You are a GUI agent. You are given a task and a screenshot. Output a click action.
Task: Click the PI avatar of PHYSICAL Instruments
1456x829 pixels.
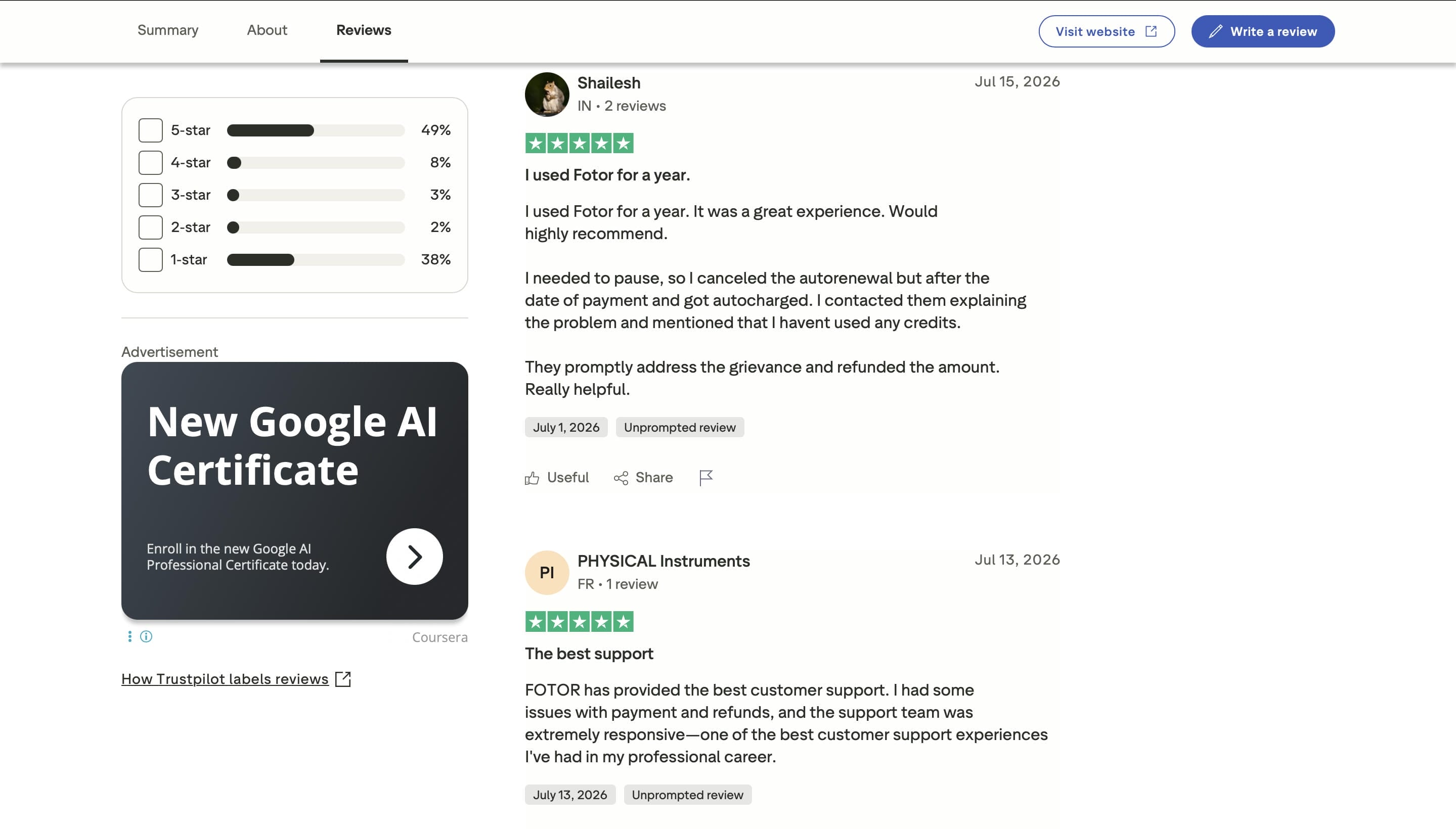547,573
